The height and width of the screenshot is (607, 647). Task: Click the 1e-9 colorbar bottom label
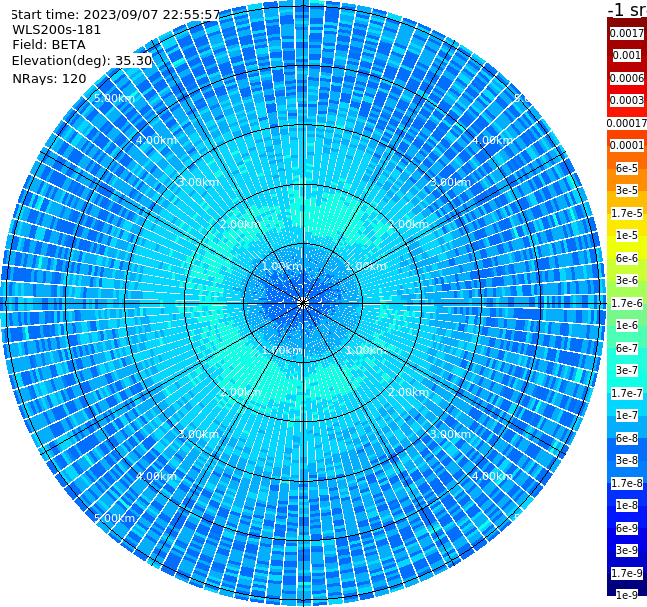627,595
